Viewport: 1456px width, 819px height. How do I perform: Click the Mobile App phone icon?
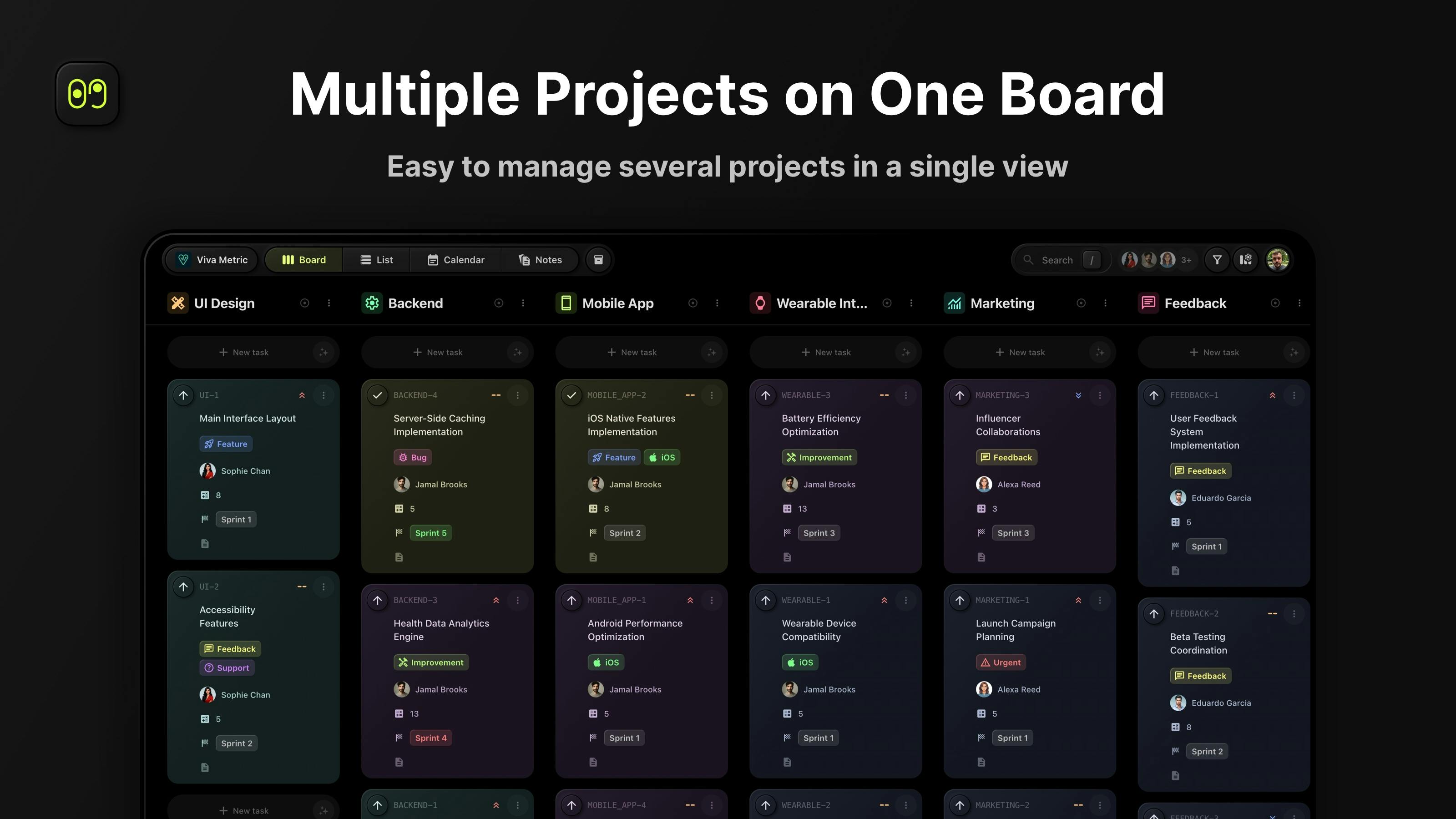pos(566,303)
